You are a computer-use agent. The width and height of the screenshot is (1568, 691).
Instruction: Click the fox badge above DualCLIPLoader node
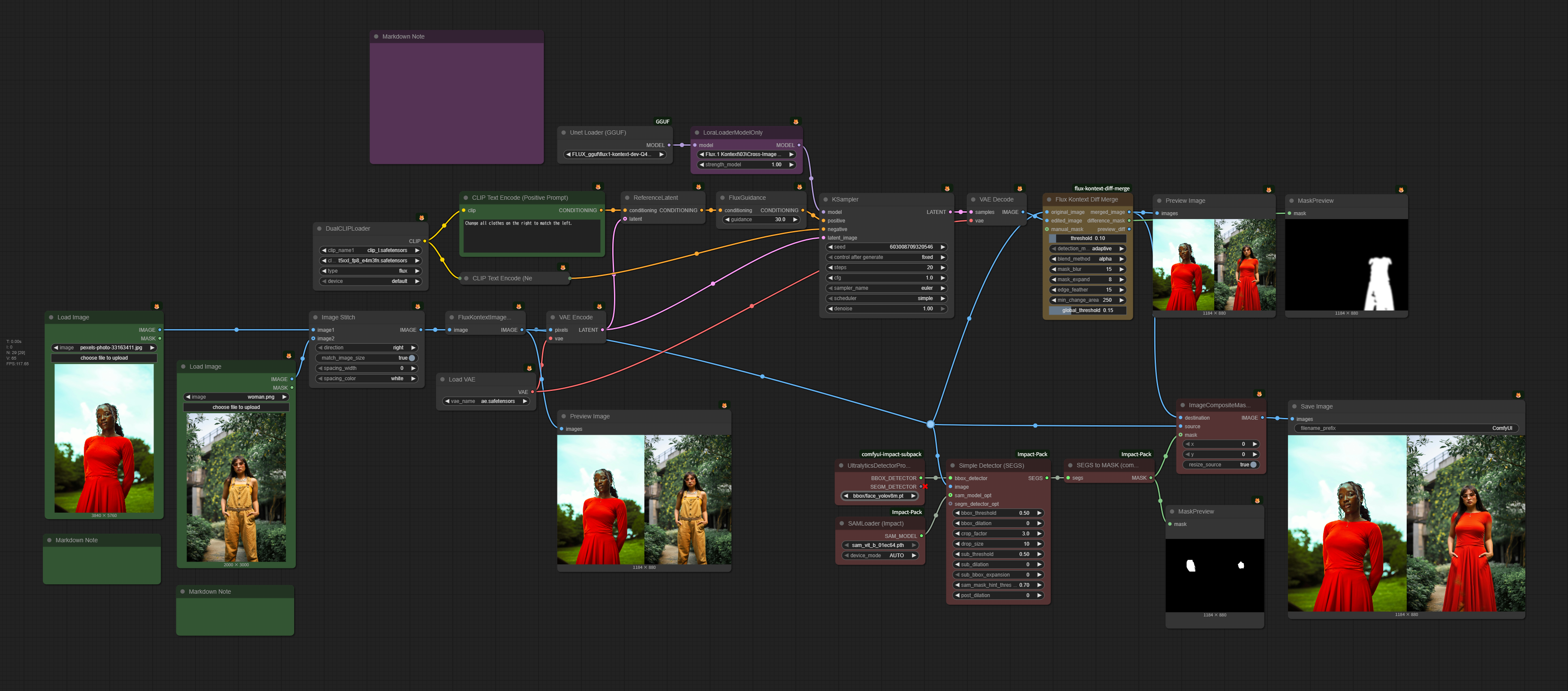click(421, 218)
